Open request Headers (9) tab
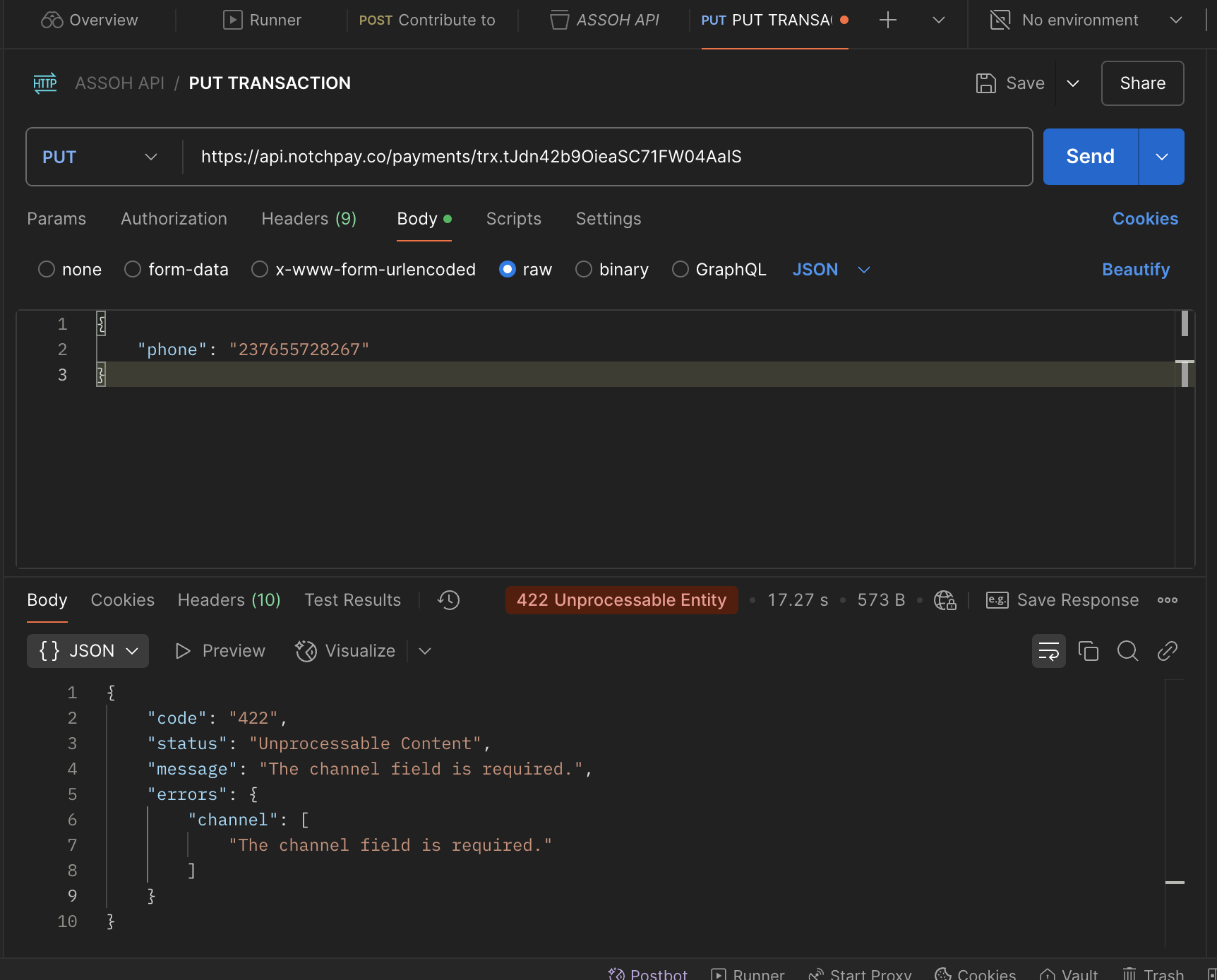Viewport: 1217px width, 980px height. point(309,219)
